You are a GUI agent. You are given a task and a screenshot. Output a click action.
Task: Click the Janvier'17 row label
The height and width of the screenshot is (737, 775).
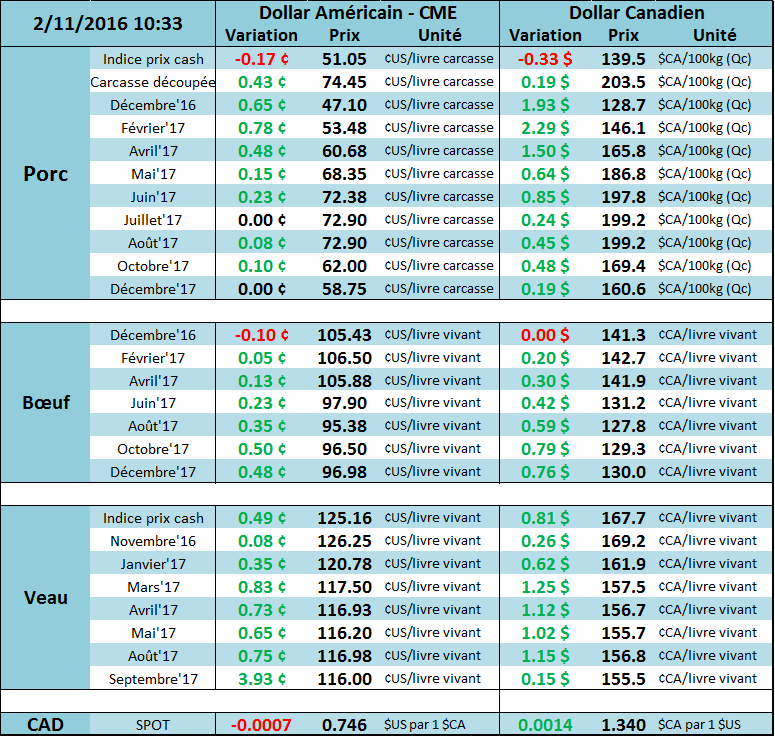click(x=153, y=564)
